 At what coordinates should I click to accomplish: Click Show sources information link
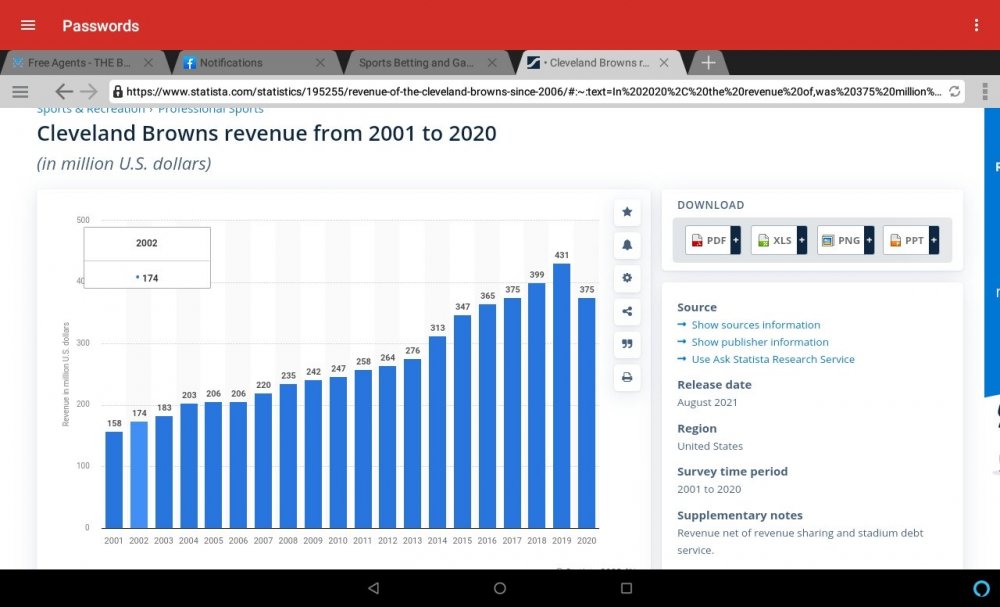tap(756, 325)
